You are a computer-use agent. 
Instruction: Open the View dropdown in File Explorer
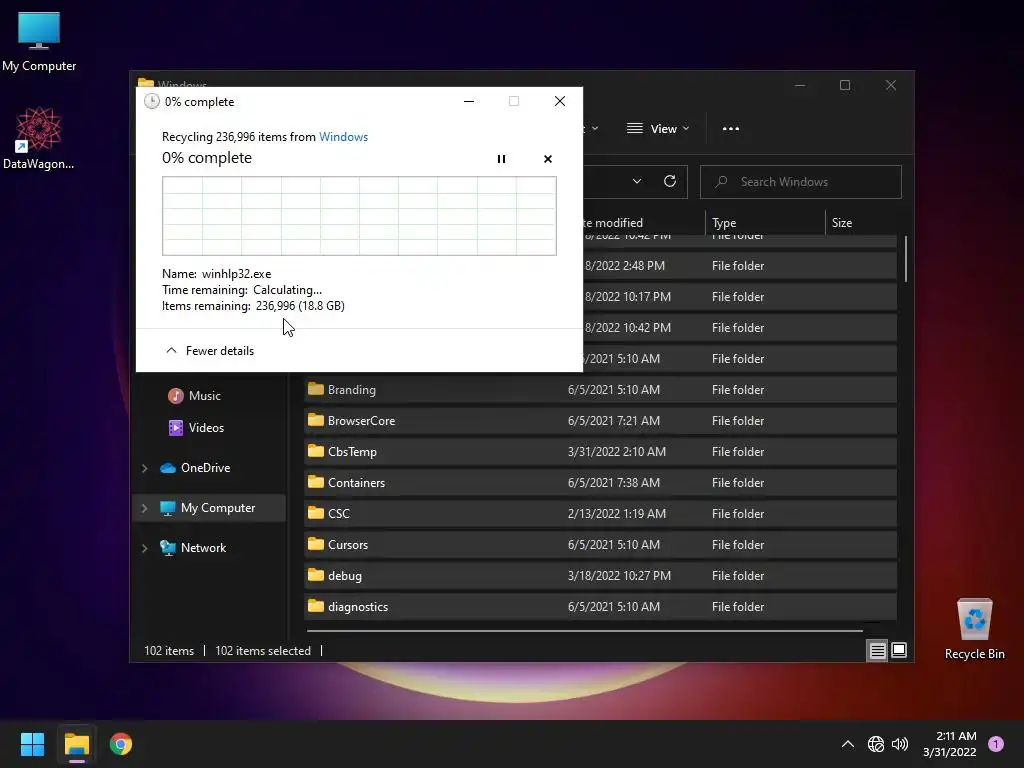[658, 129]
